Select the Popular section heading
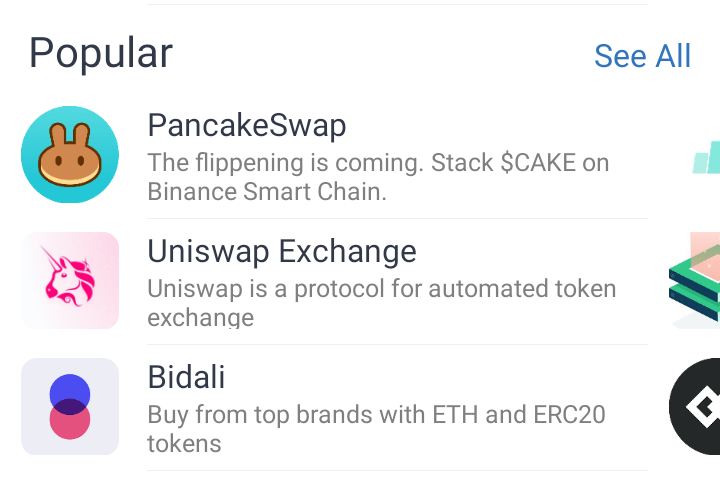Screen dimensions: 720x486 101,54
